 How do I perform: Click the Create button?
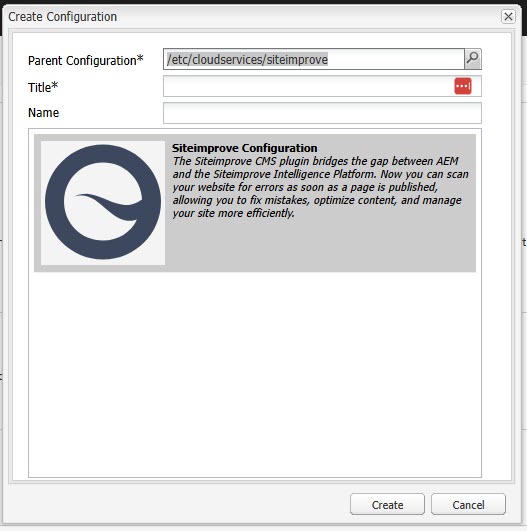[387, 505]
